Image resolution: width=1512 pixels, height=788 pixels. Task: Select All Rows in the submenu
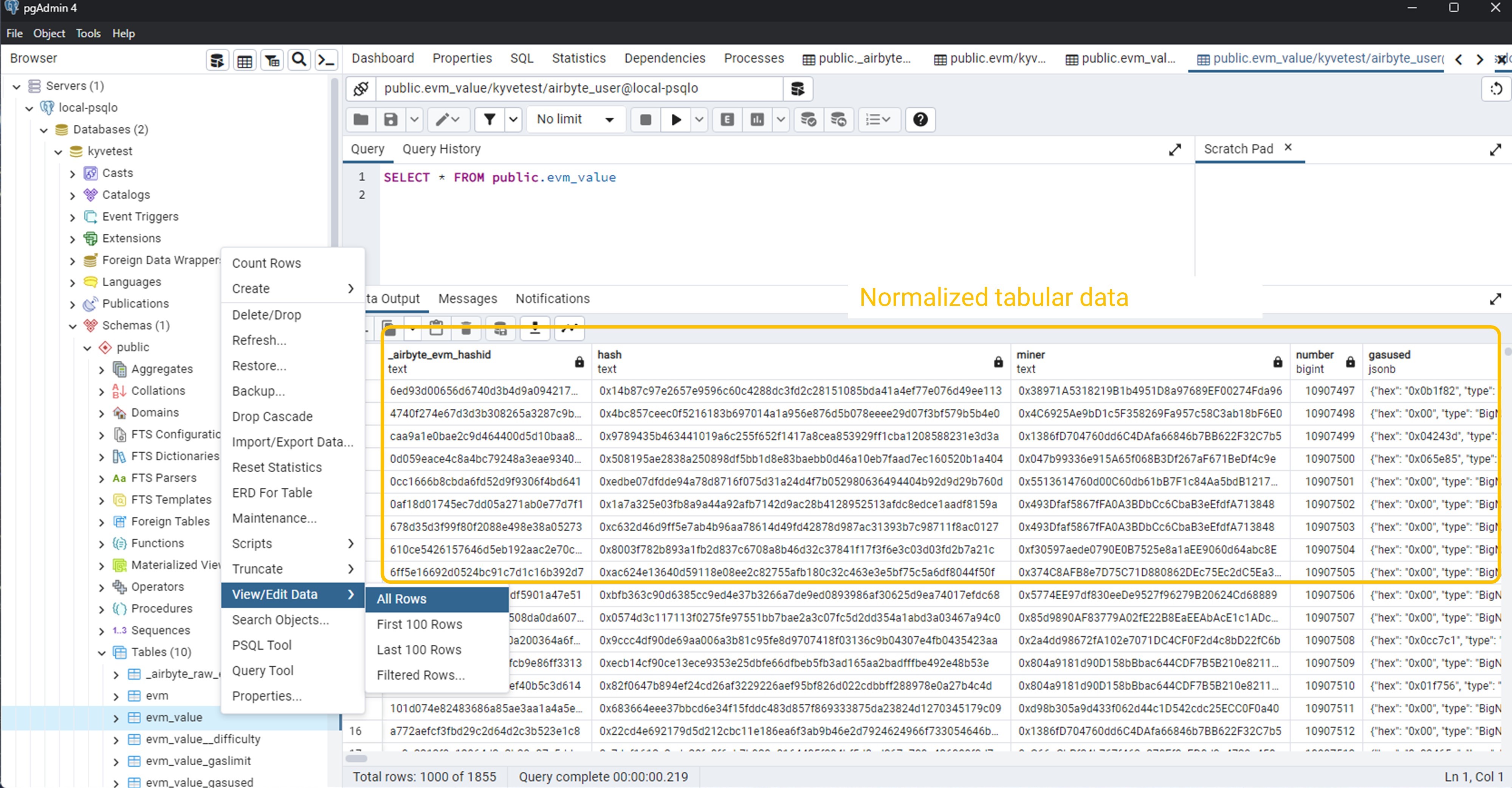pos(401,599)
